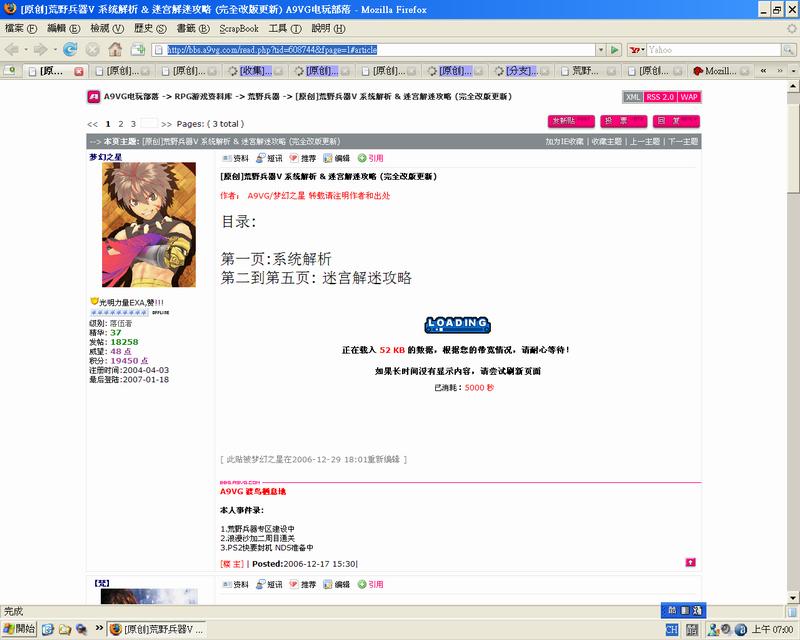Screen dimensions: 800x640
Task: Open the 編輯 (E) menu
Action: tap(64, 29)
